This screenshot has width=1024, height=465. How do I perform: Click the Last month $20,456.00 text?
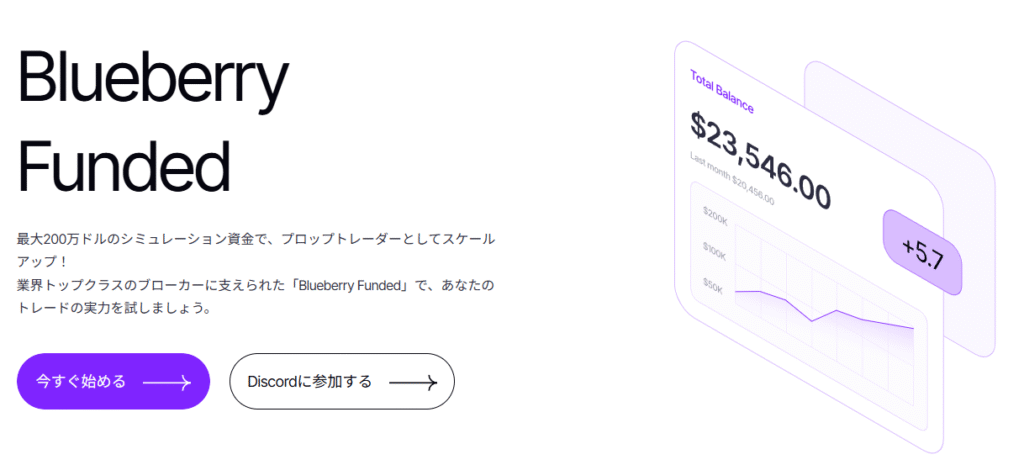(x=732, y=178)
